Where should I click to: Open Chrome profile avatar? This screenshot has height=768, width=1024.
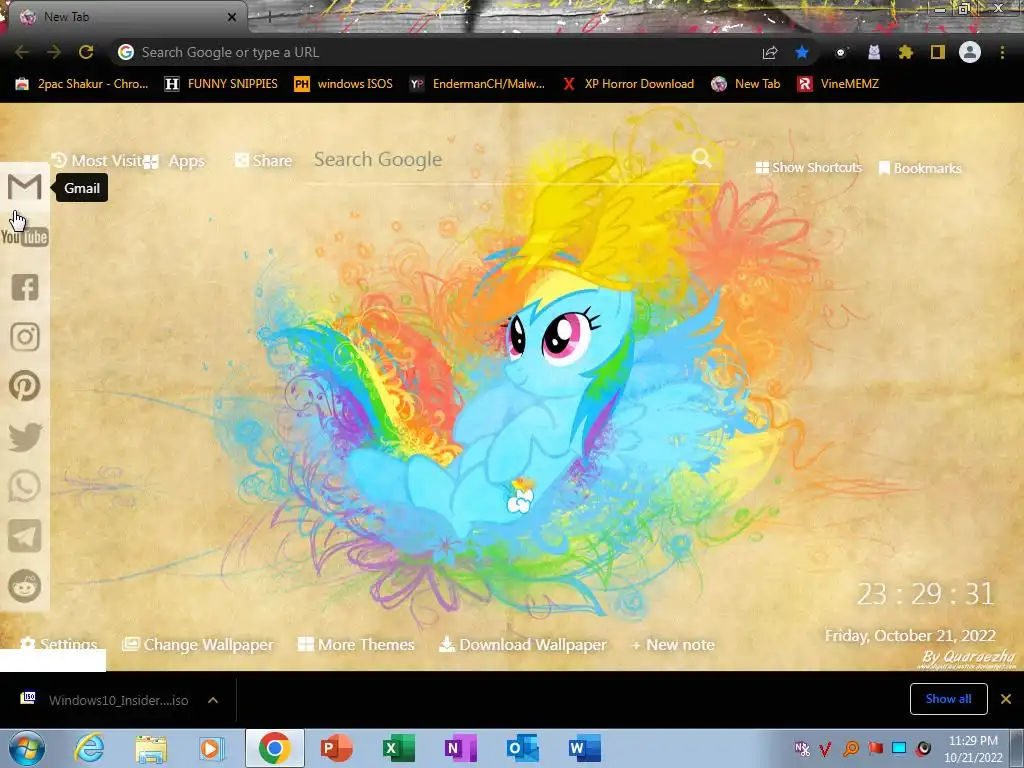pyautogui.click(x=970, y=52)
